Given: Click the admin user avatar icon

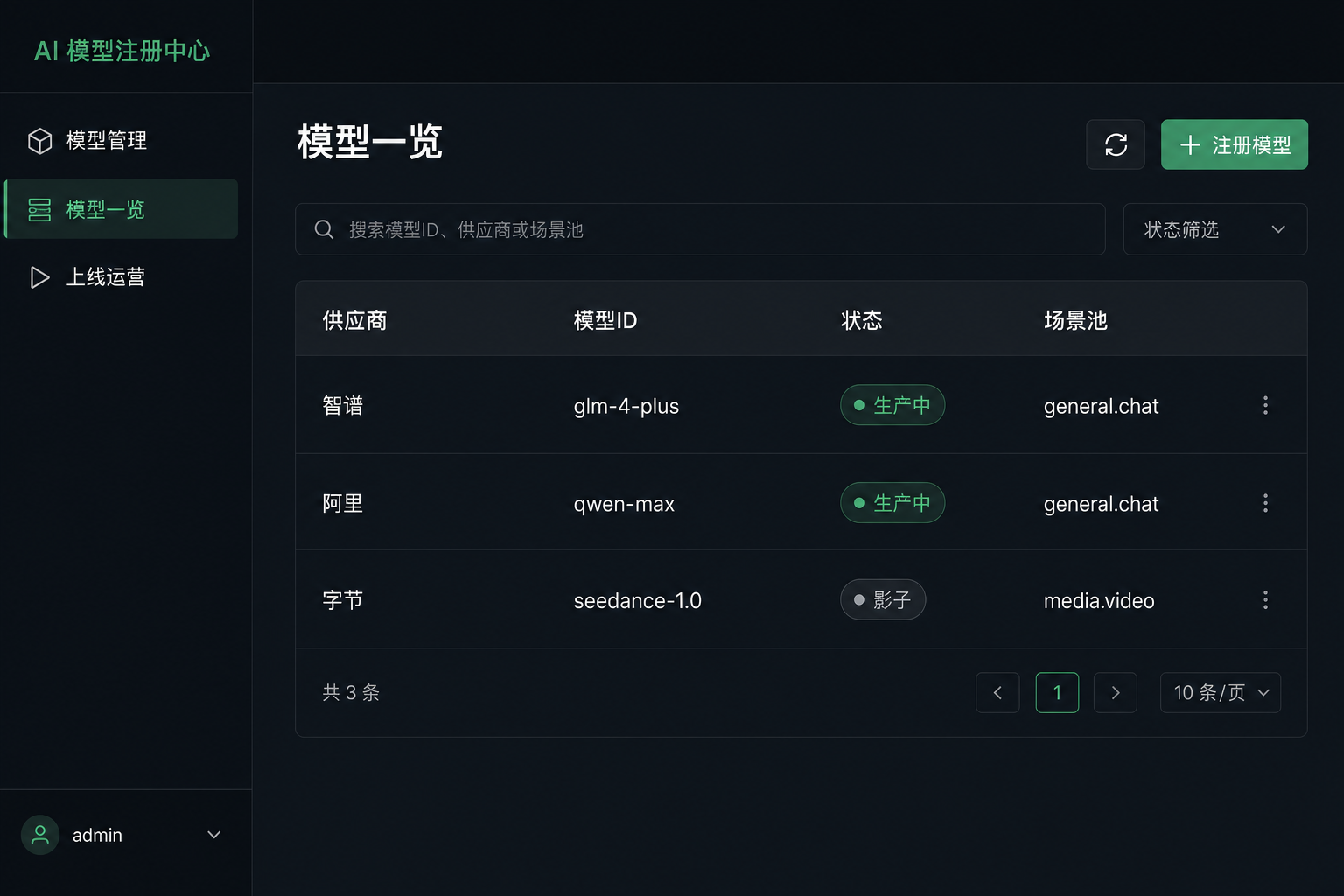Looking at the screenshot, I should pos(40,835).
